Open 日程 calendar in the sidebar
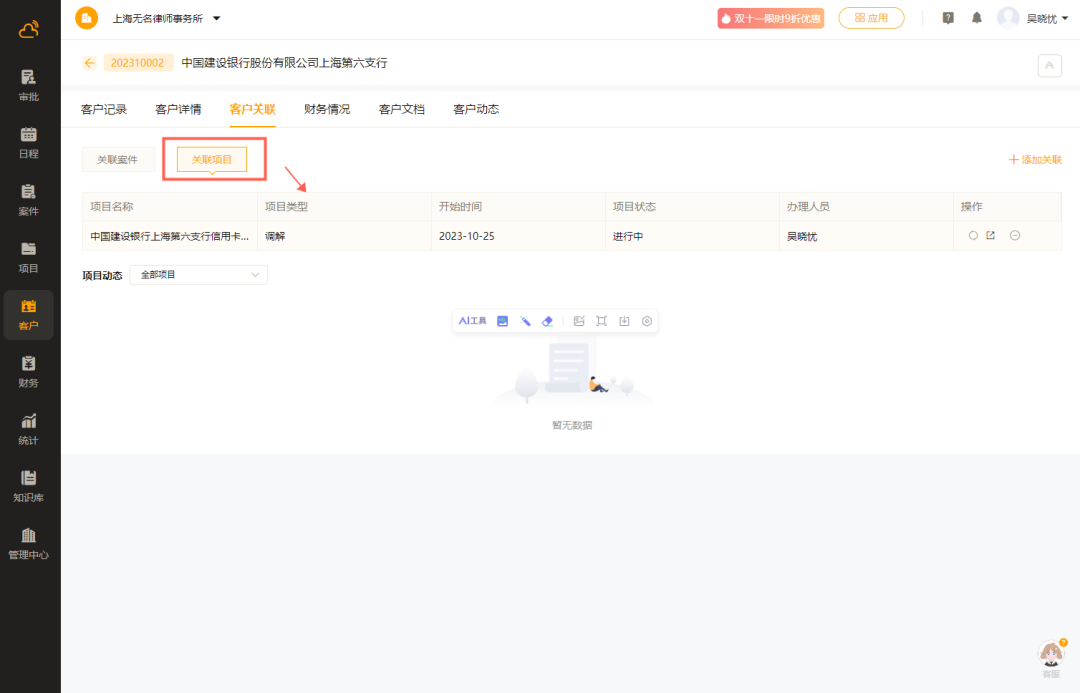Screen dimensions: 1080x693 (29, 143)
